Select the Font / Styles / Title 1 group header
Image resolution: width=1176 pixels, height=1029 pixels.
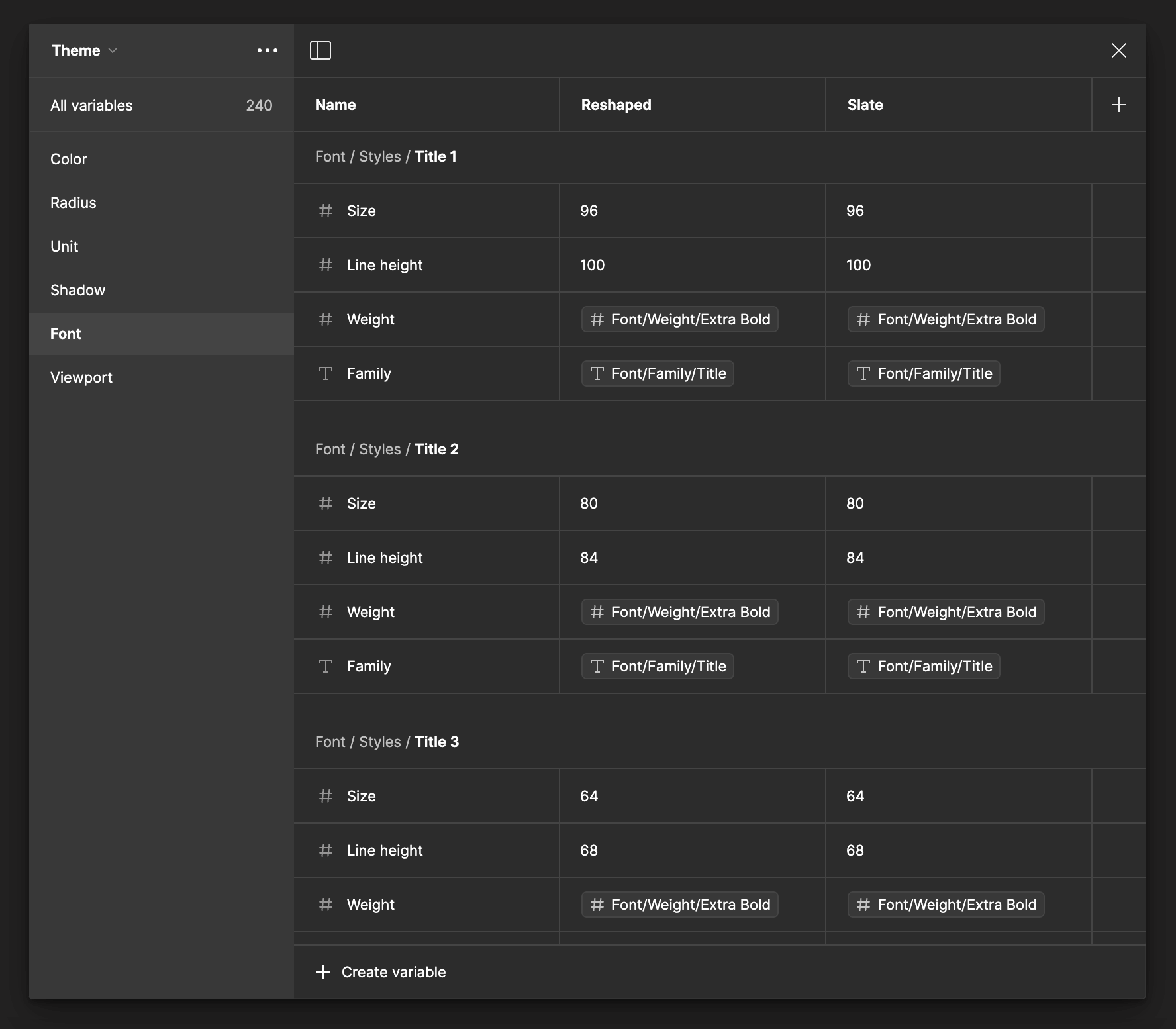click(386, 156)
